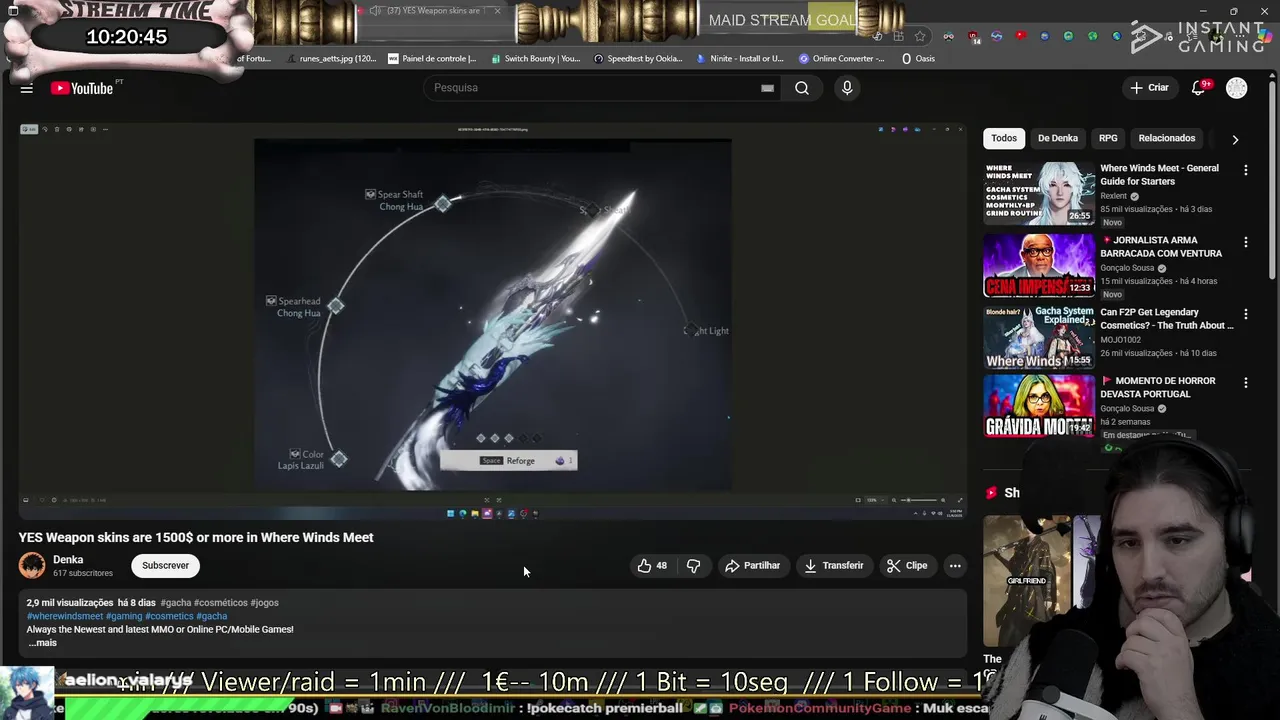1280x720 pixels.
Task: Click the #gaming hashtag in the description
Action: point(124,616)
